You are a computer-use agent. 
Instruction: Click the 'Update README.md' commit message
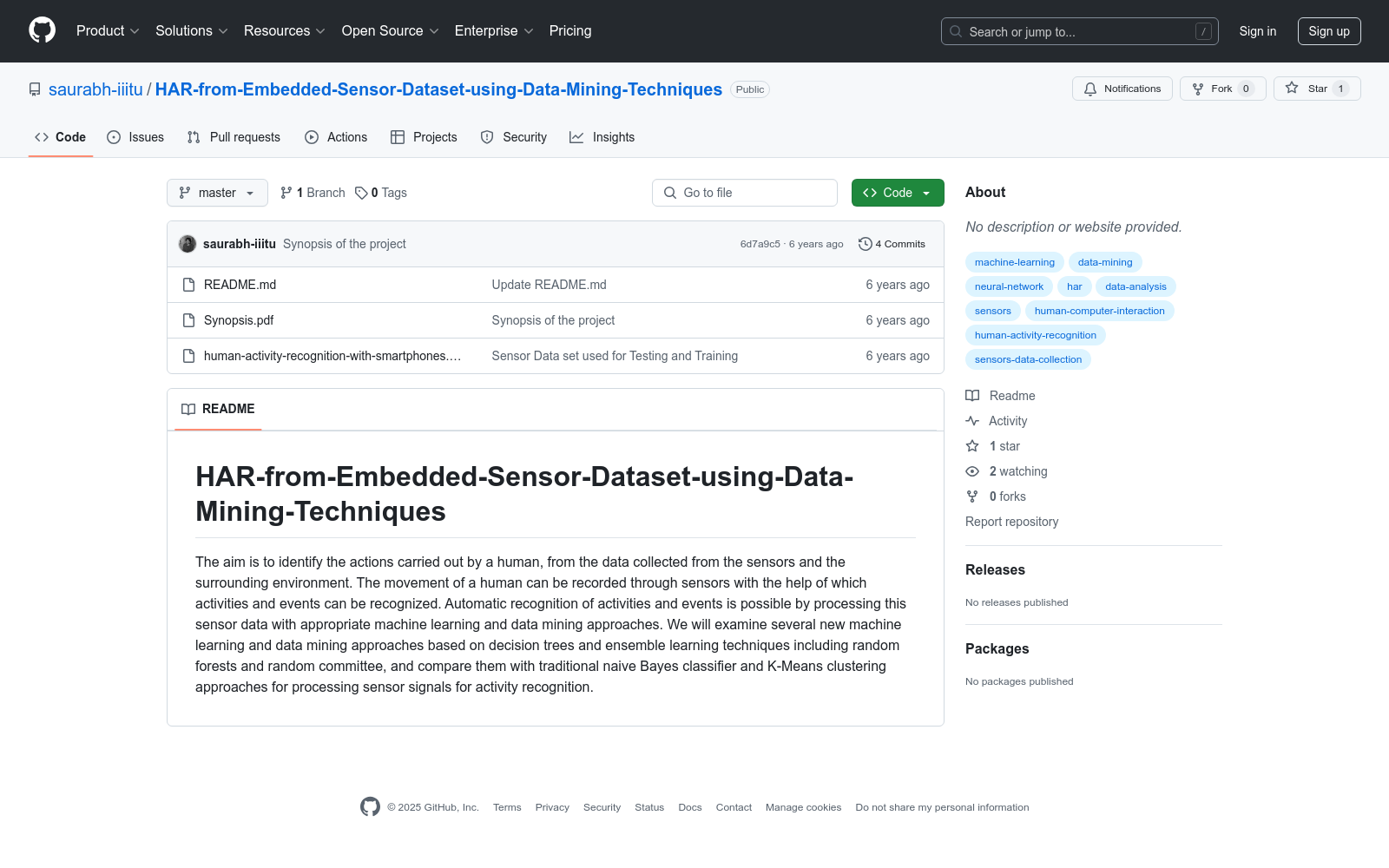[x=550, y=285]
